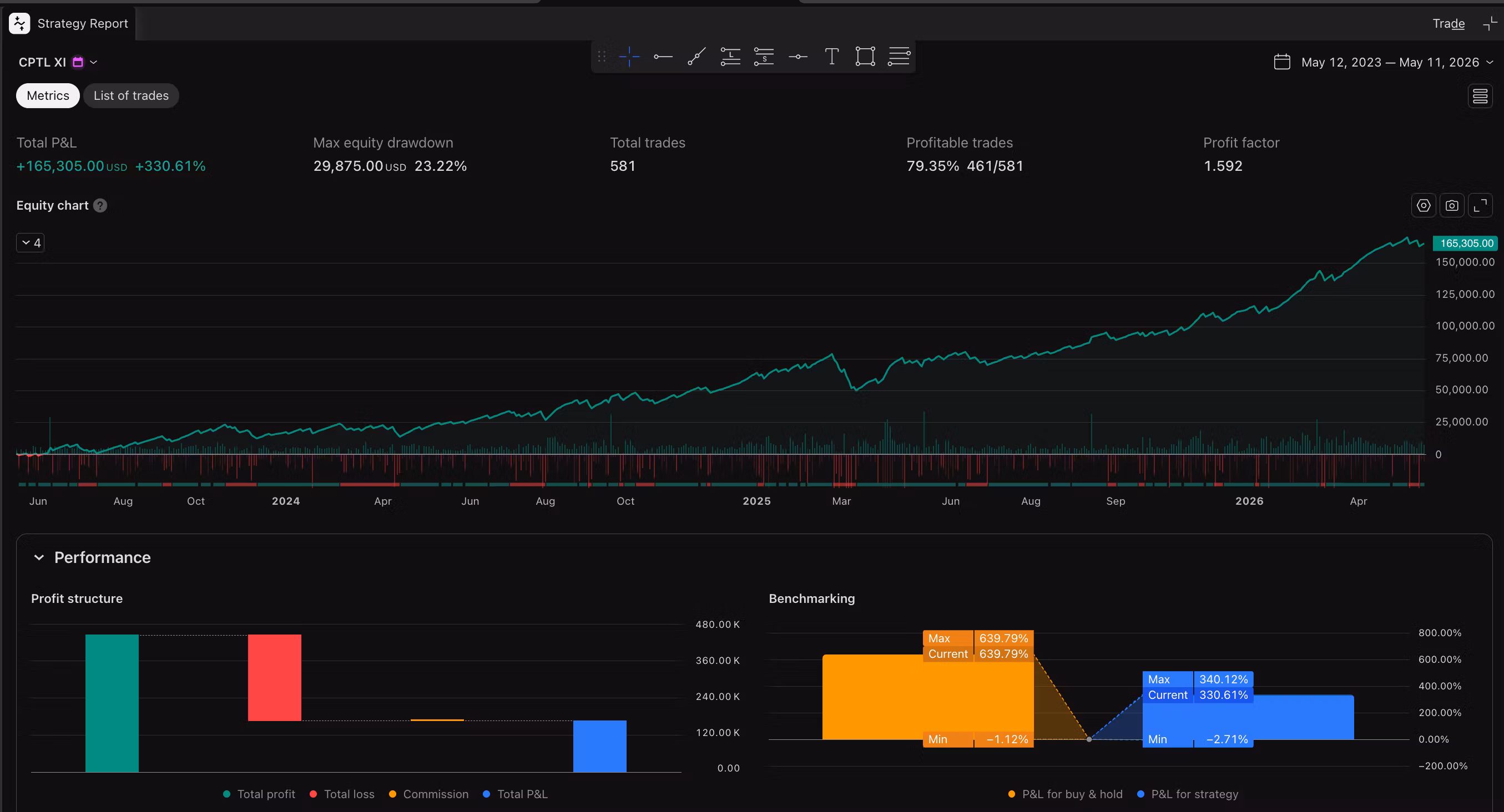This screenshot has width=1504, height=812.
Task: Expand equity chart to fullscreen
Action: point(1481,205)
